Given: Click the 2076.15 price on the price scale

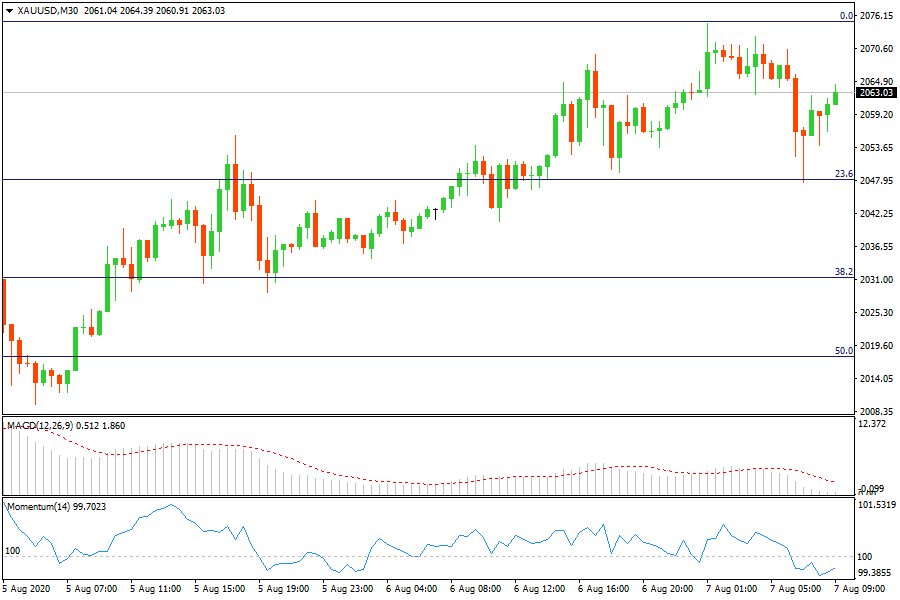Looking at the screenshot, I should [x=876, y=16].
